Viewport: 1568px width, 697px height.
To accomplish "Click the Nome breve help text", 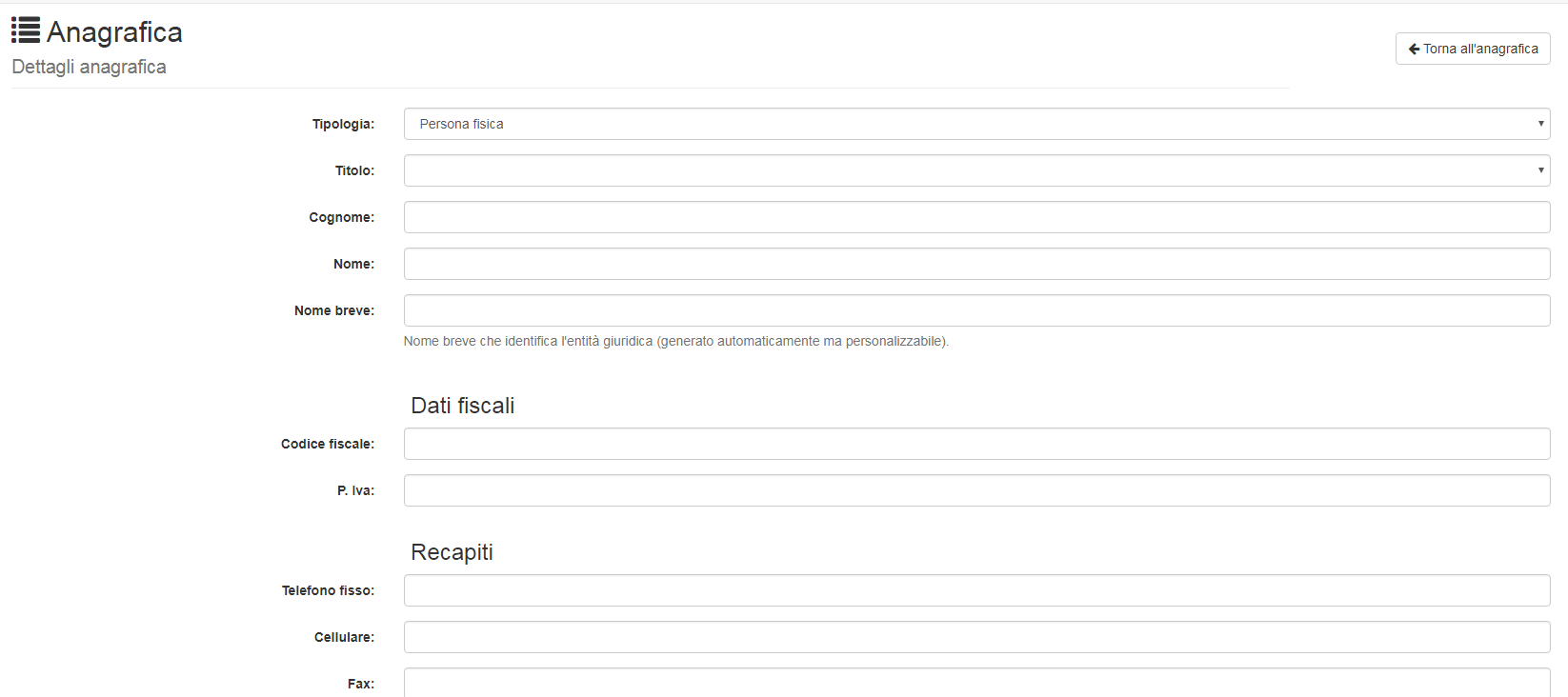I will point(675,341).
